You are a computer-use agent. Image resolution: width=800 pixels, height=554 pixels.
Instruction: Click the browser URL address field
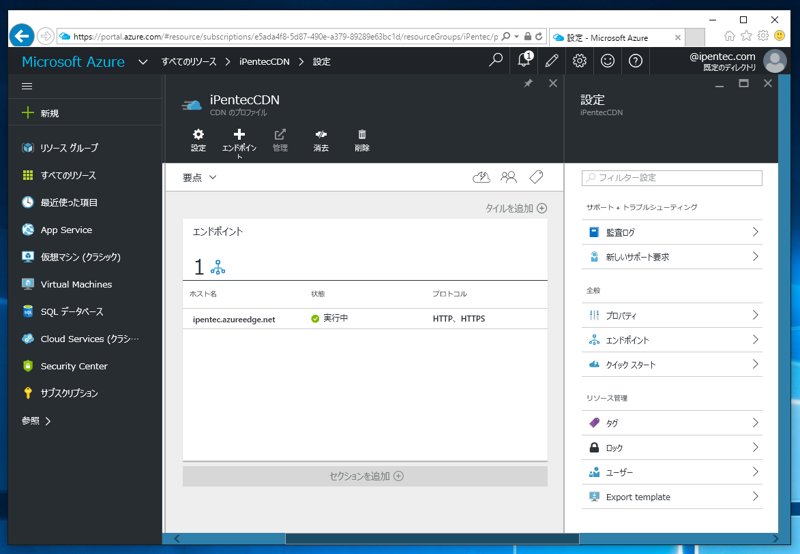pos(285,36)
